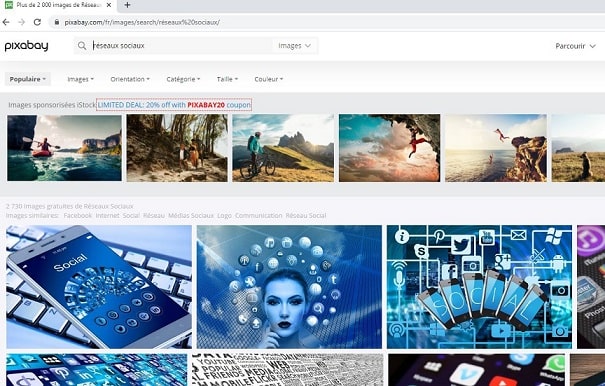This screenshot has height=386, width=605.
Task: Click the Logo similar-search link
Action: click(x=224, y=215)
